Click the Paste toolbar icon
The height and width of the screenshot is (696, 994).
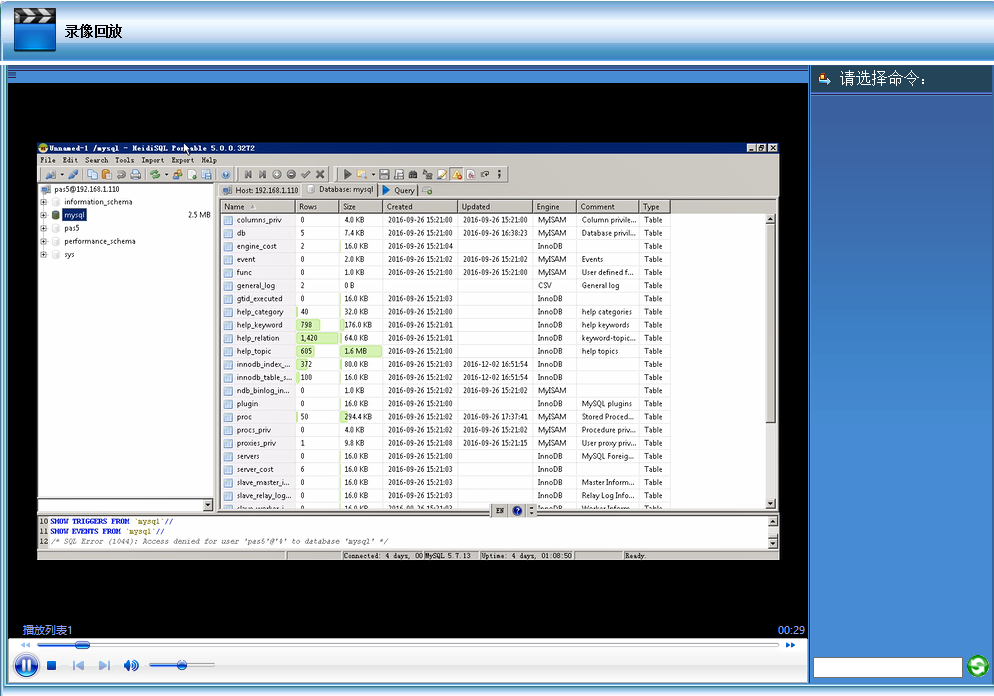tap(106, 174)
